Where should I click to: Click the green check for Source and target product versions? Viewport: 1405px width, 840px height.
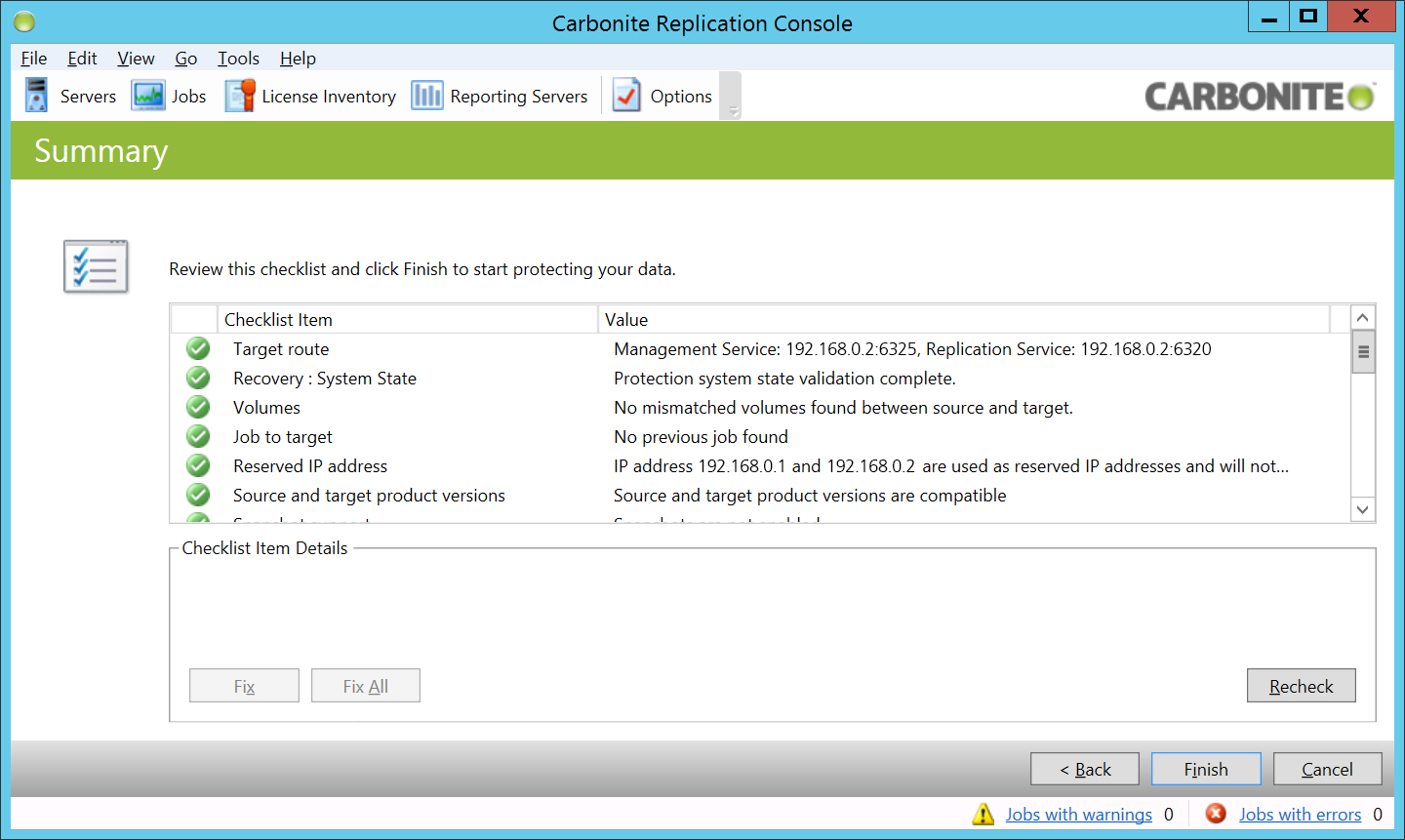click(x=198, y=495)
